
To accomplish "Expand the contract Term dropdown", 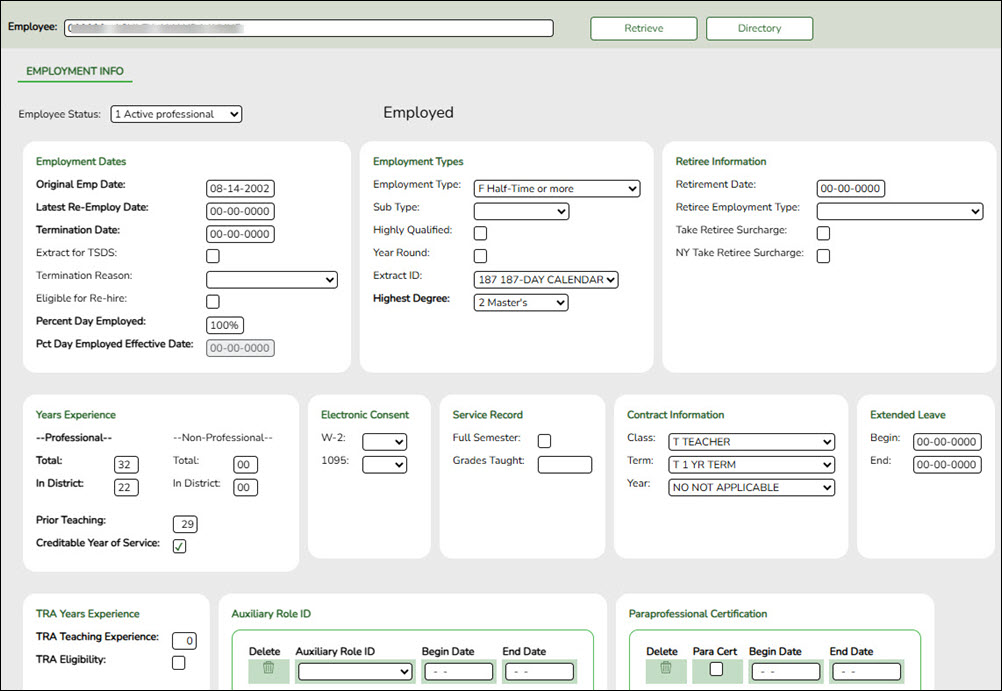I will click(x=751, y=464).
